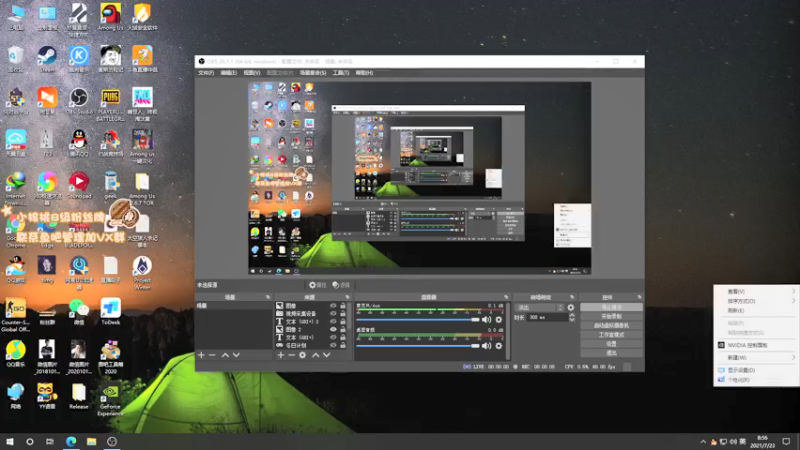Screen dimensions: 800x450
Task: Add a new scene with plus icon
Action: [x=201, y=355]
